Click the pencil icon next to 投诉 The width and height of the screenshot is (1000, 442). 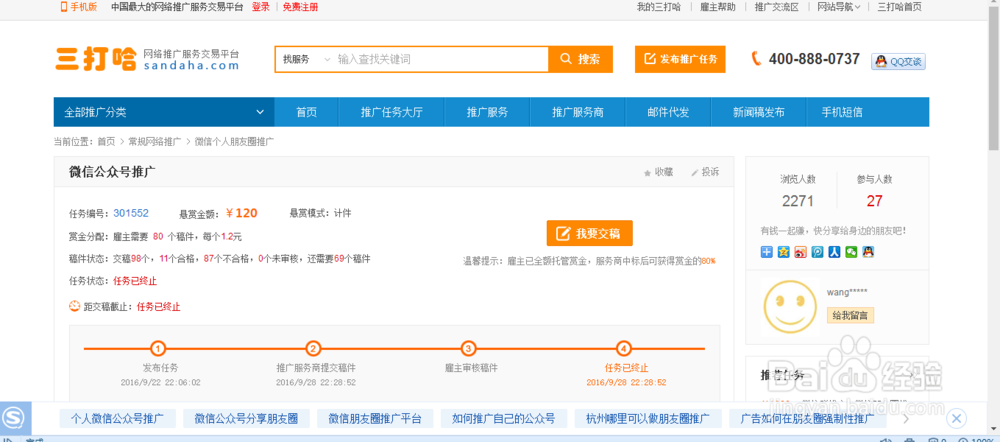coord(695,172)
